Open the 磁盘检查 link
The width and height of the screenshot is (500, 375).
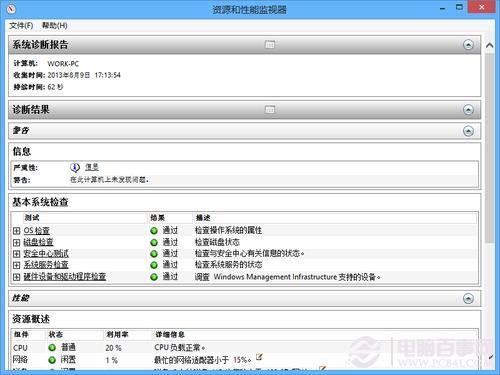[38, 242]
